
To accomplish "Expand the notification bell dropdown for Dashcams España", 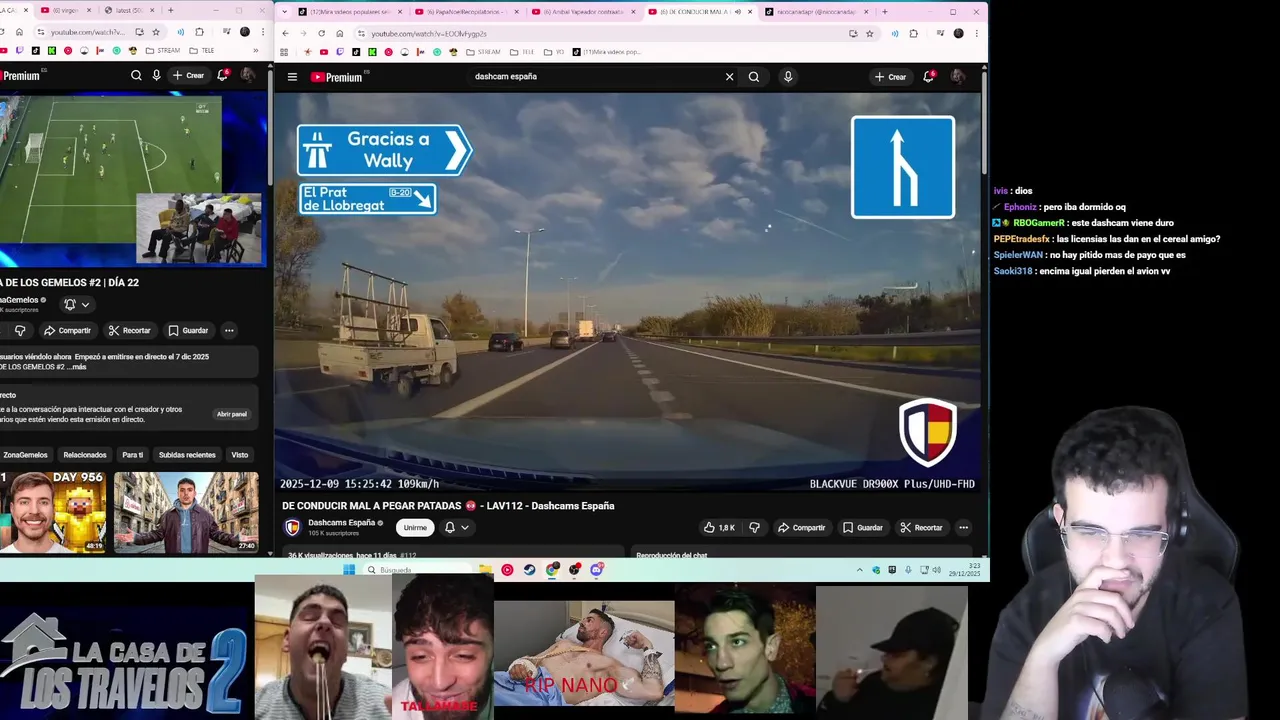I will pyautogui.click(x=456, y=527).
